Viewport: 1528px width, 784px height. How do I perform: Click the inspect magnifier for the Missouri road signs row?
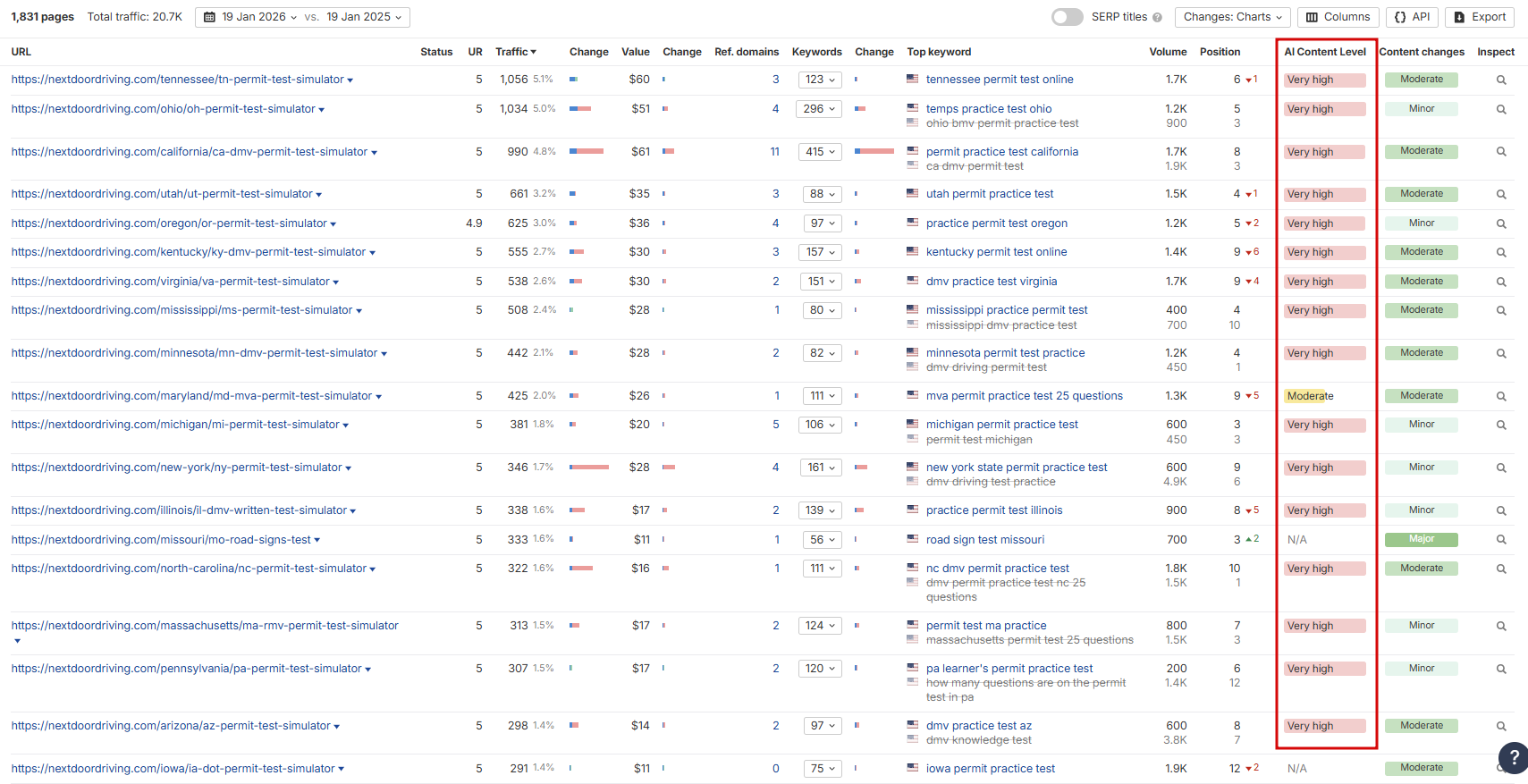1501,540
